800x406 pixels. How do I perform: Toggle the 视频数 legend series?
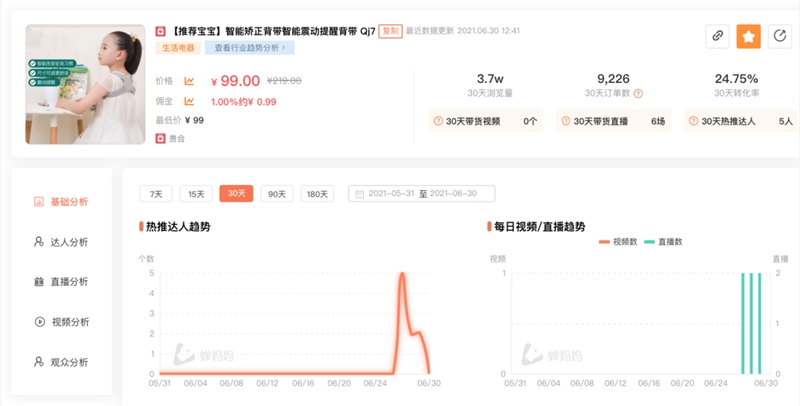pyautogui.click(x=618, y=242)
